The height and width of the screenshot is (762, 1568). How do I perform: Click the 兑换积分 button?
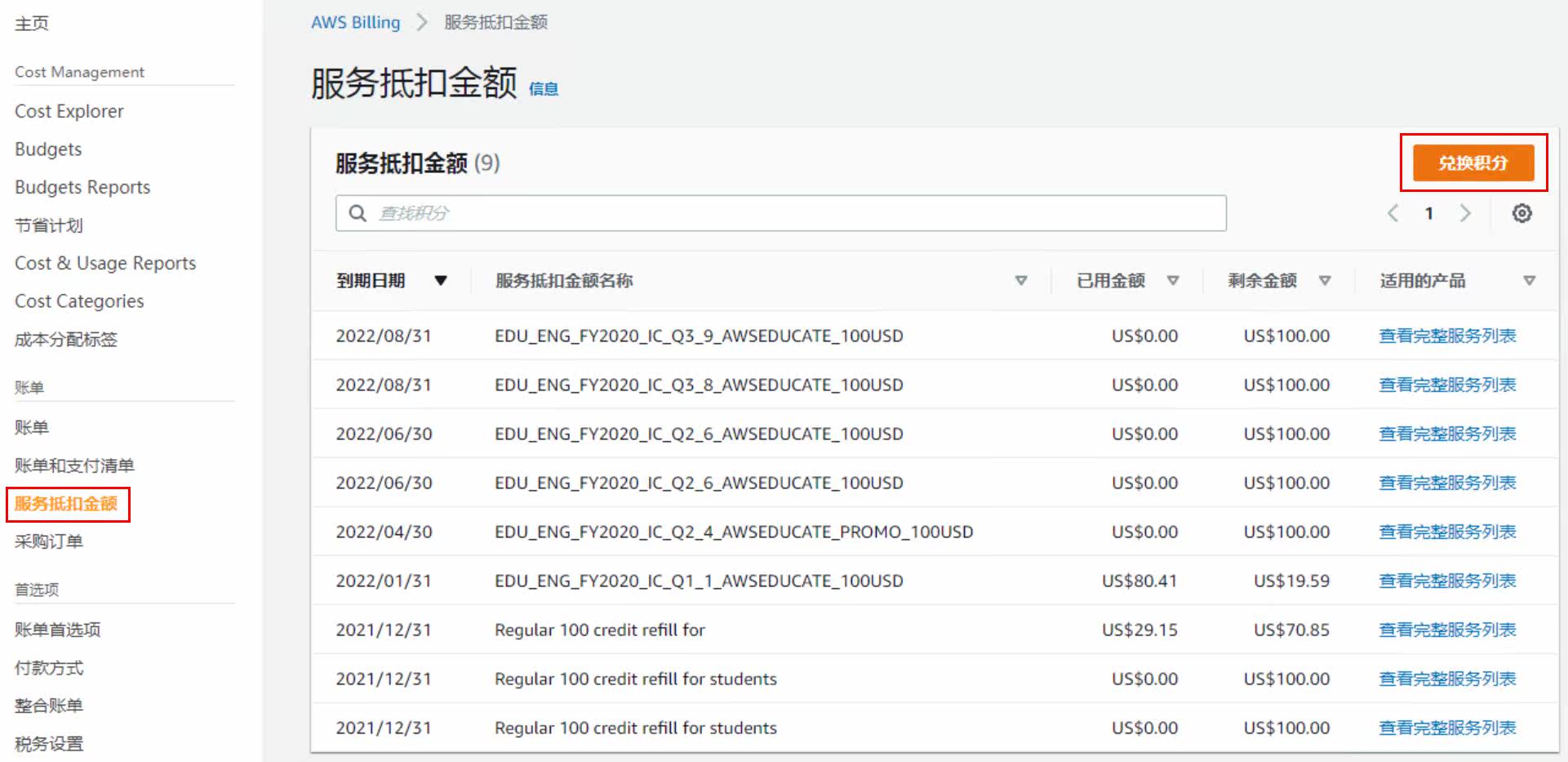(x=1473, y=163)
